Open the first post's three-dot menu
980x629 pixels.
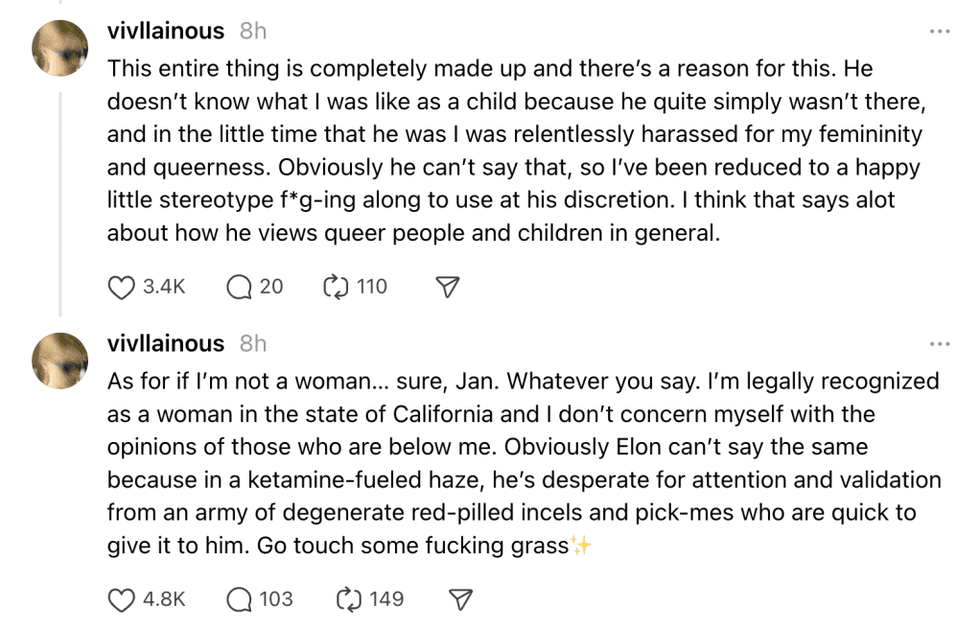pyautogui.click(x=939, y=31)
